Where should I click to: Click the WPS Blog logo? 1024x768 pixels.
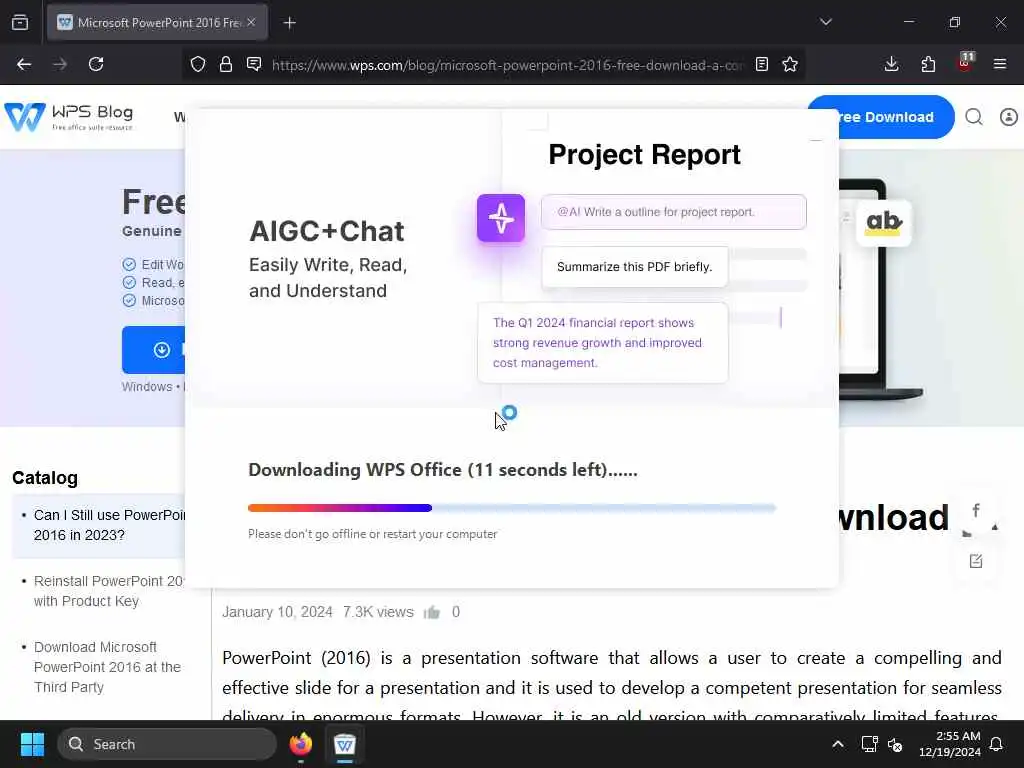coord(69,117)
